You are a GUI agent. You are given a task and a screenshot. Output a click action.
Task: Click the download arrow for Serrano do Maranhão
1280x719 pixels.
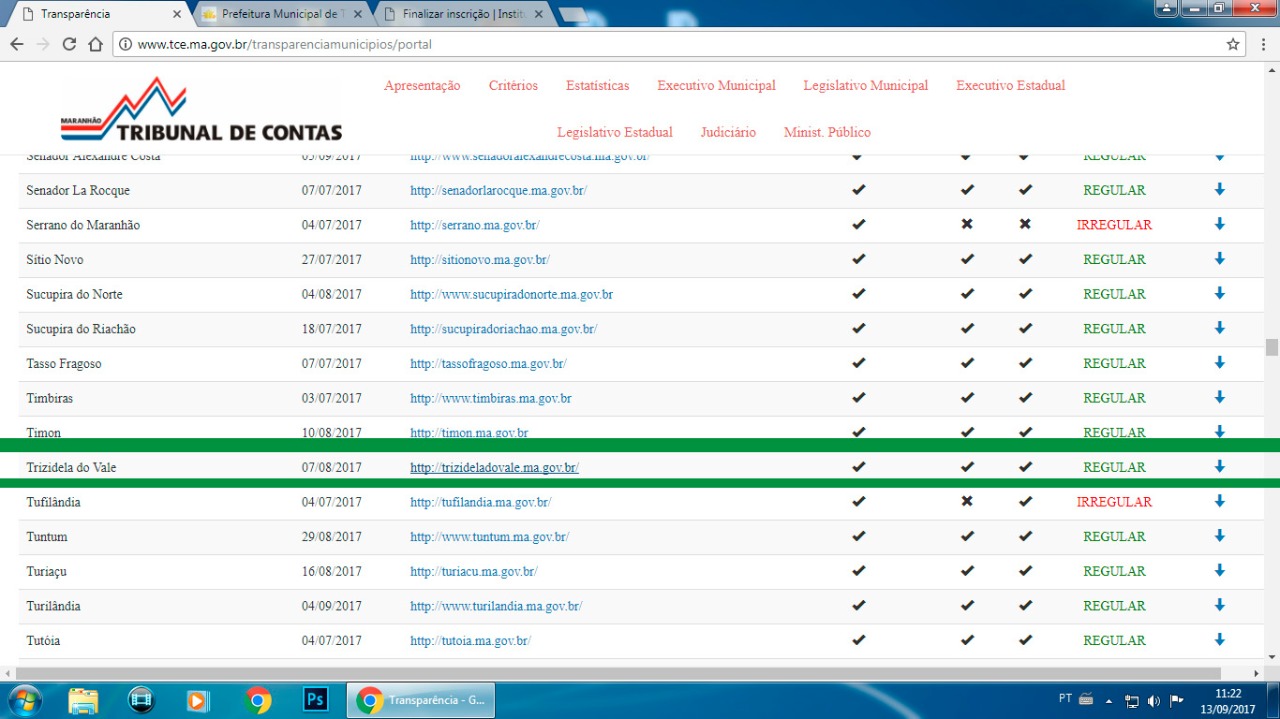[x=1219, y=224]
